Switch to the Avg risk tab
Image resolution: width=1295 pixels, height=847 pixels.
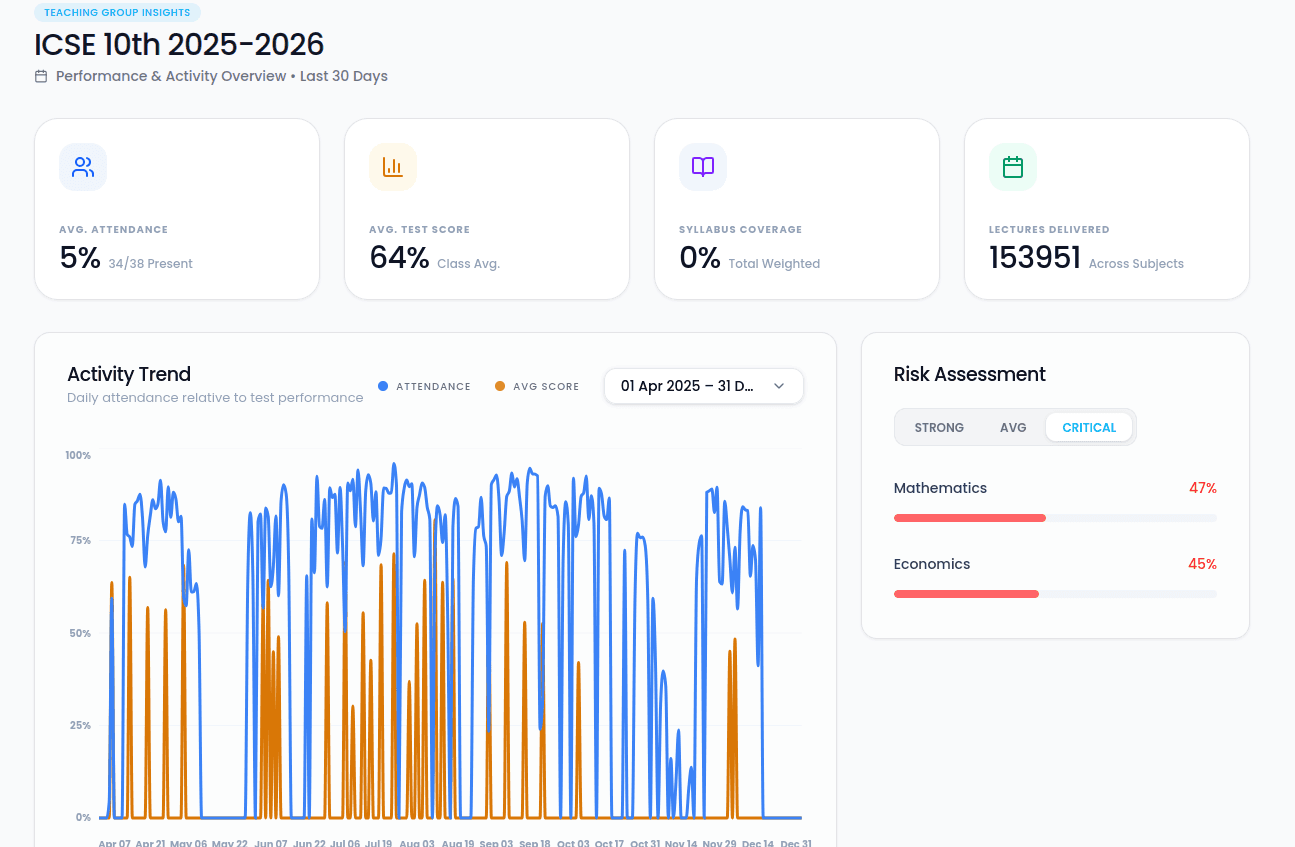(x=1013, y=427)
